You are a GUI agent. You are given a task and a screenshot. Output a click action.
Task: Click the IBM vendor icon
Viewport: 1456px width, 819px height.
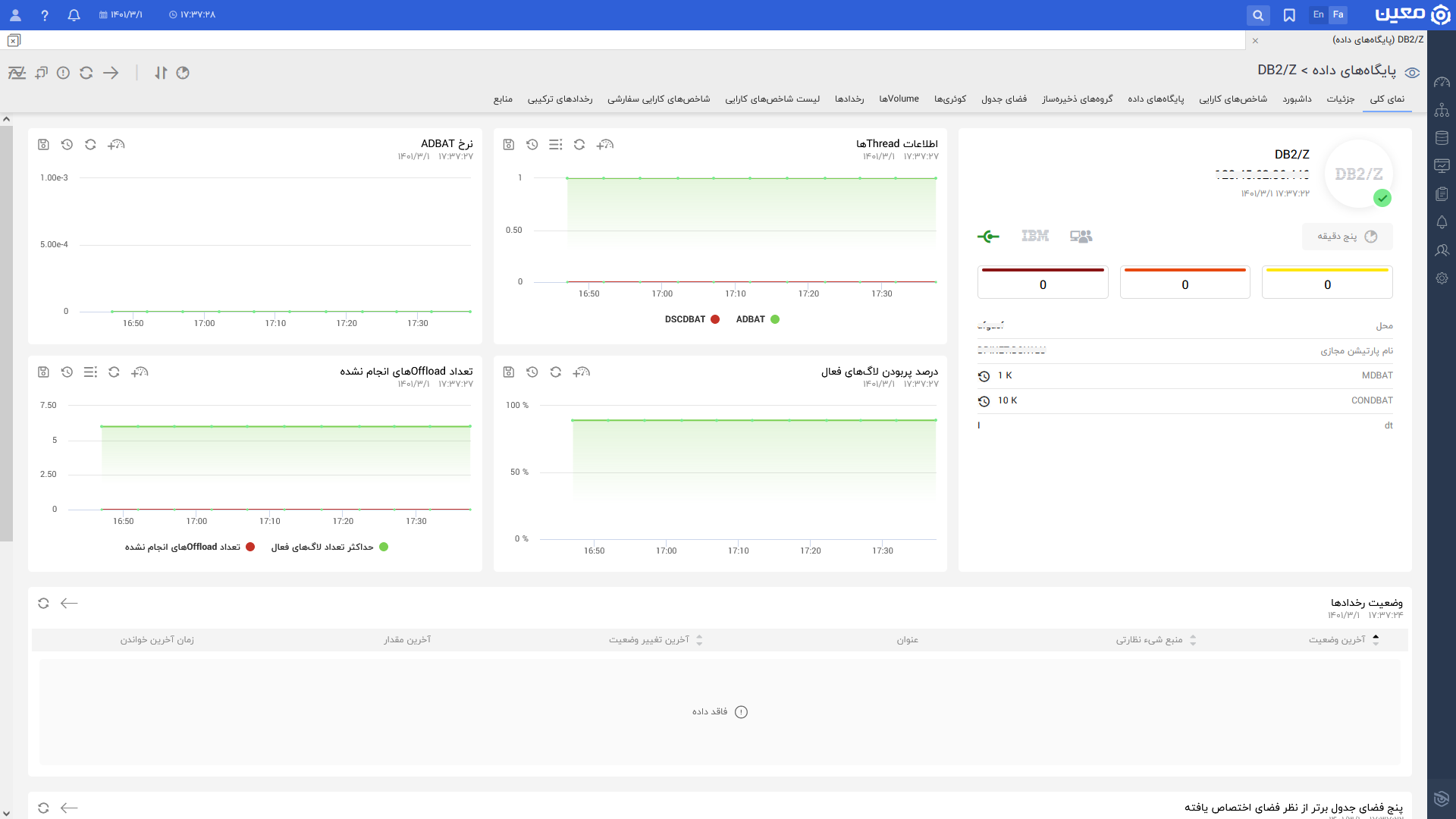(x=1035, y=237)
